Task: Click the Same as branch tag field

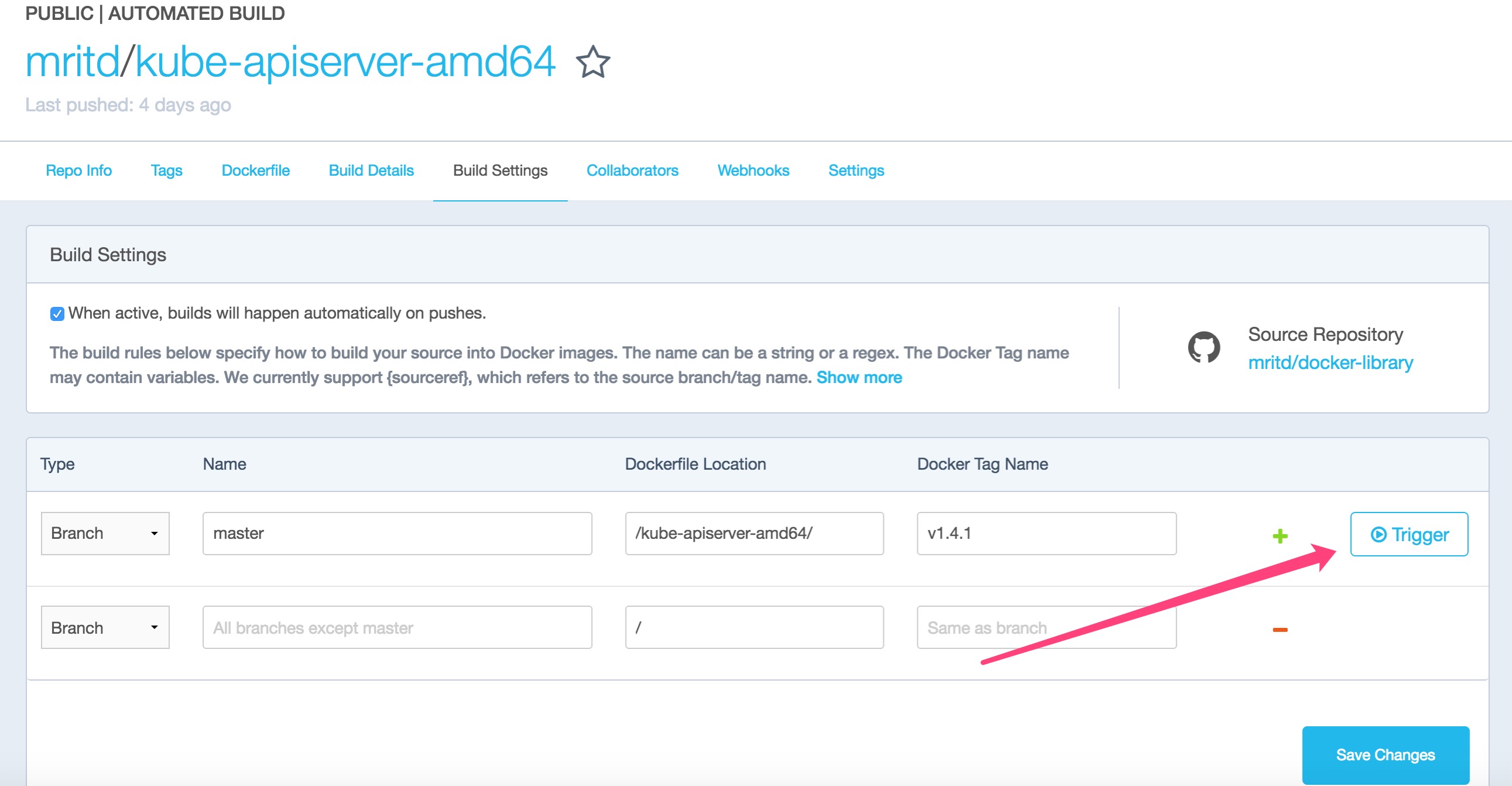Action: click(x=1047, y=627)
